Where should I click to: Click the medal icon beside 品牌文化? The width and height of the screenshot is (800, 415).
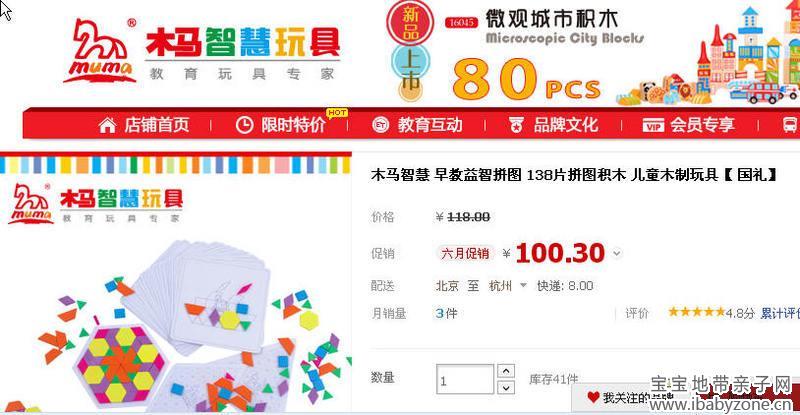[x=516, y=125]
